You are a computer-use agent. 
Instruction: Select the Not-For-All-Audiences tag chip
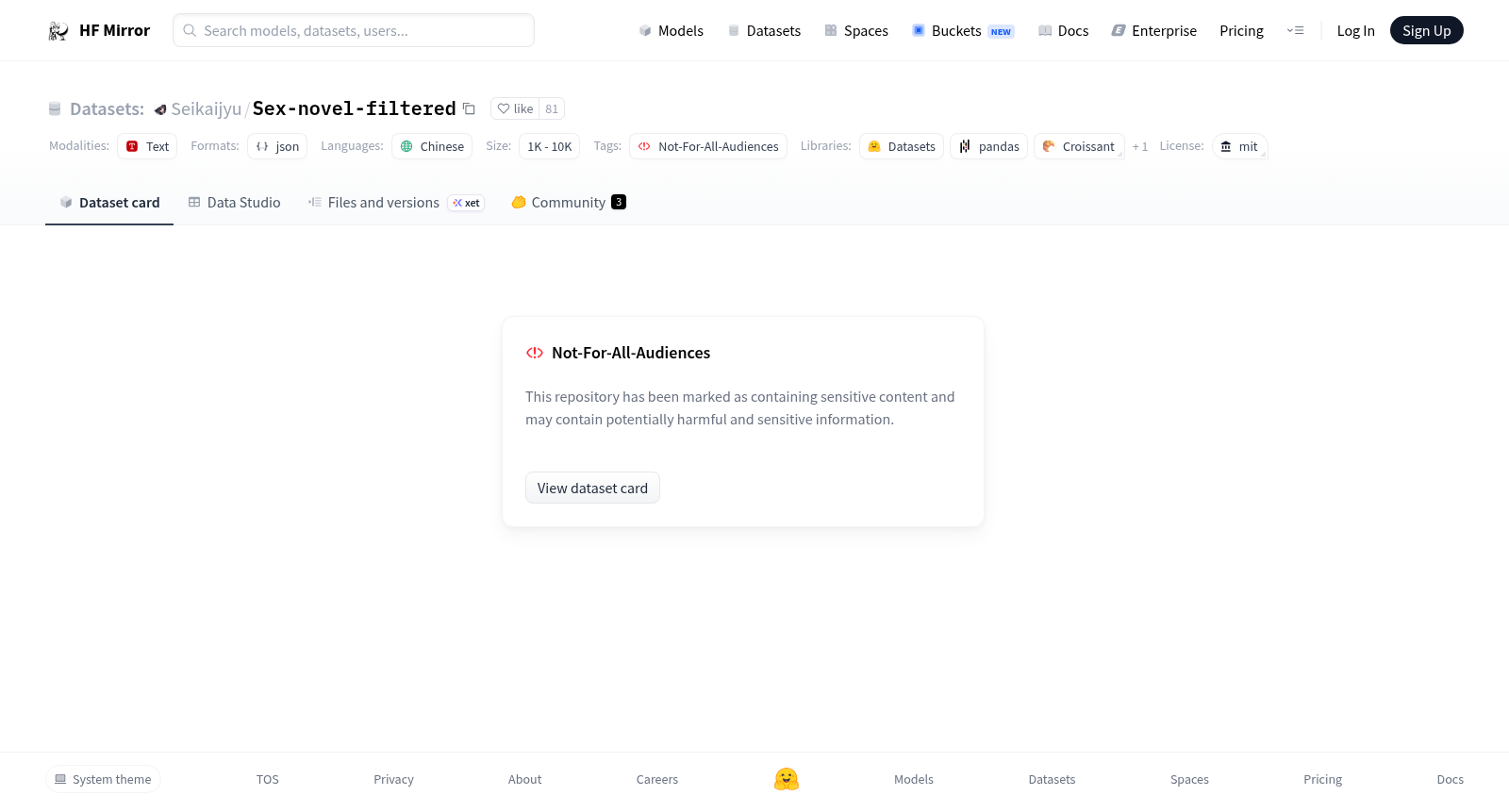click(x=708, y=146)
